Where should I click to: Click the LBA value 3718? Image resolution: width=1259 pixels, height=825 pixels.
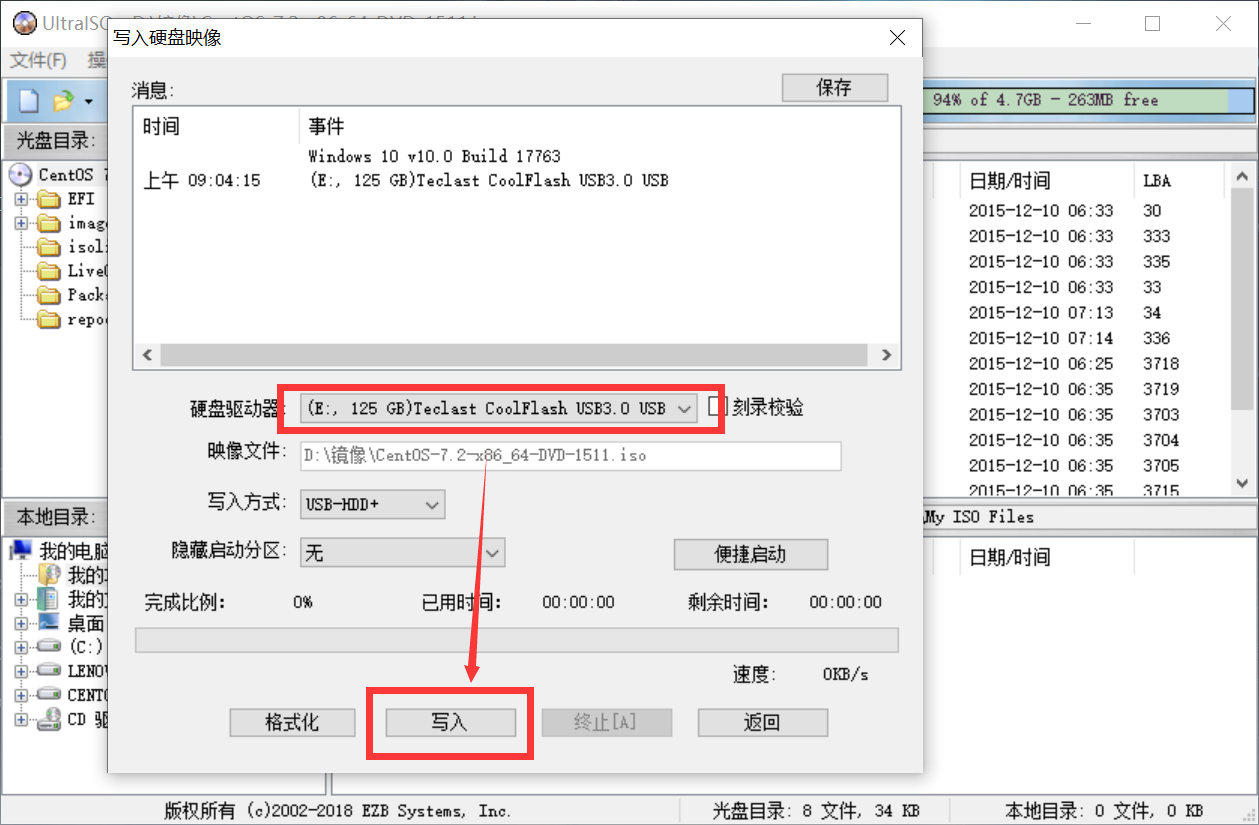tap(1161, 364)
